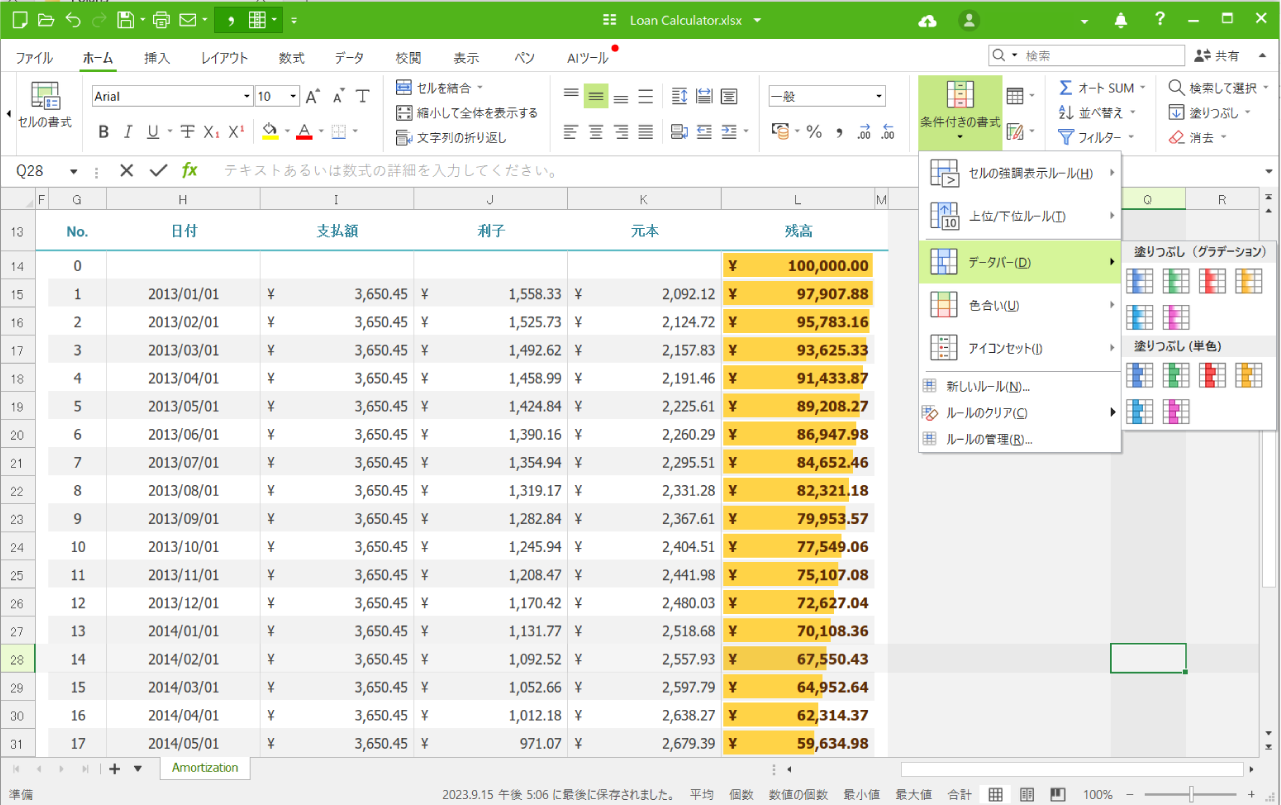Toggle bold formatting
This screenshot has width=1281, height=805.
click(103, 132)
